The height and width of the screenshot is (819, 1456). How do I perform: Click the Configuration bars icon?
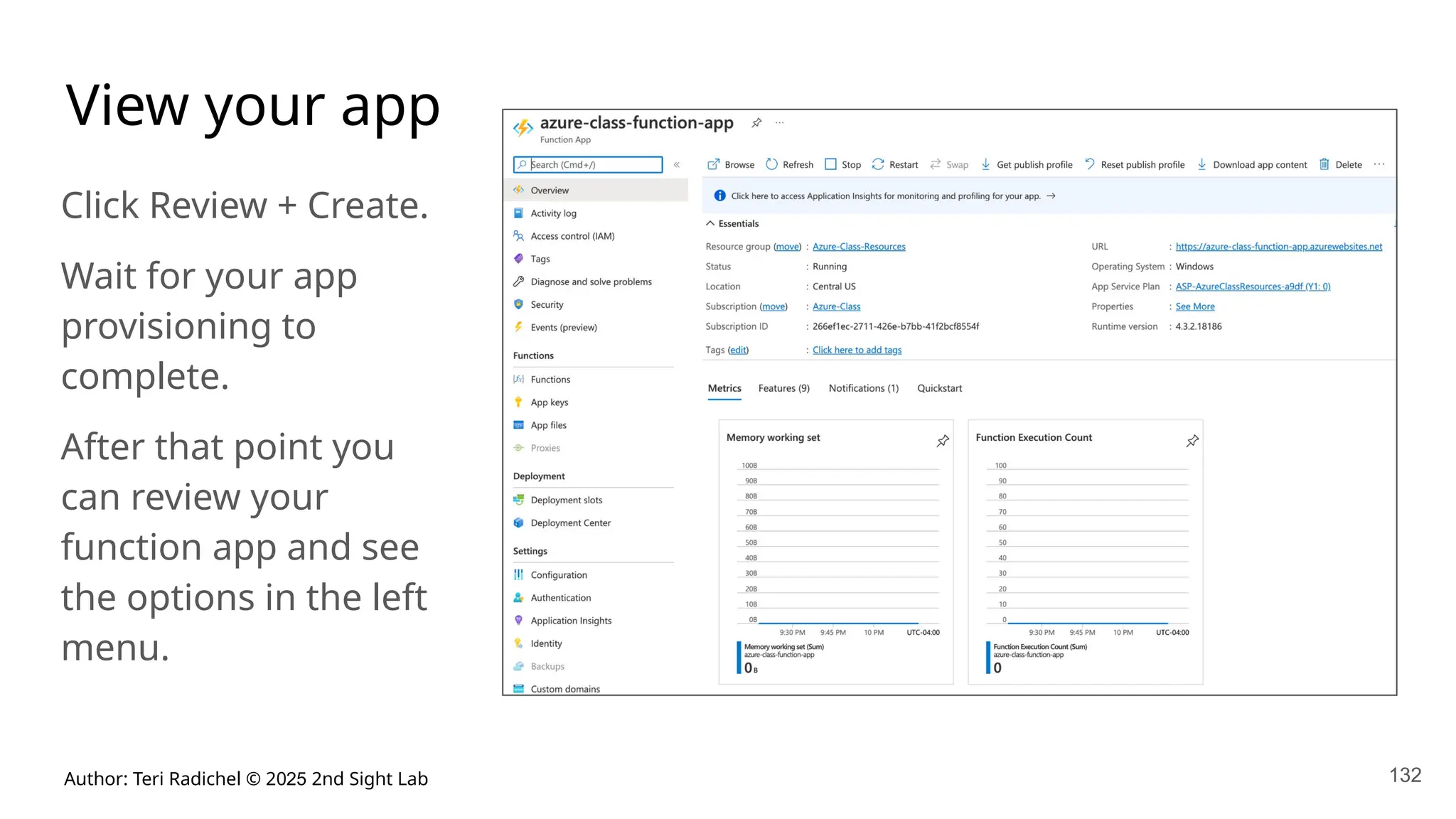tap(518, 574)
